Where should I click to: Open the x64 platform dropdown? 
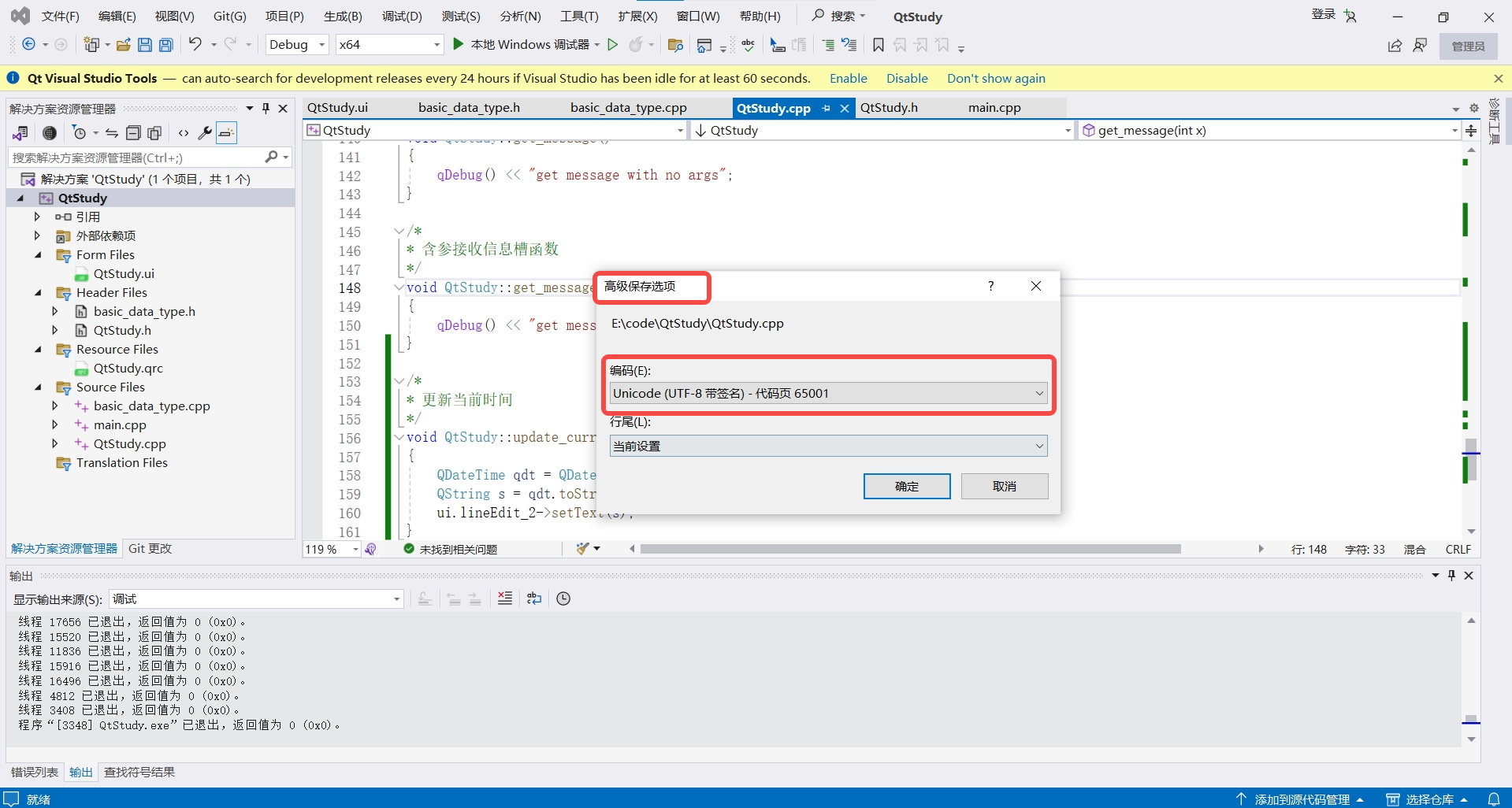(x=389, y=45)
